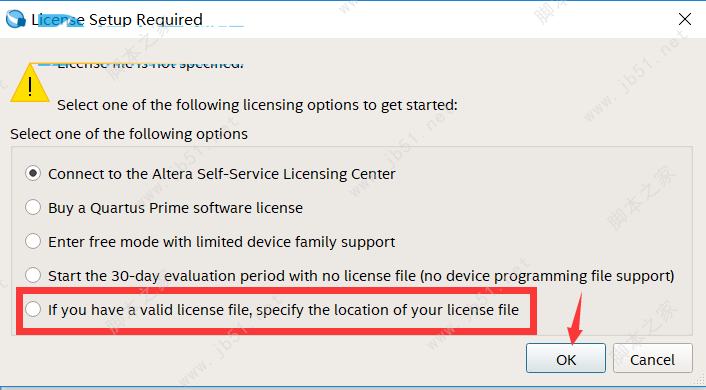The width and height of the screenshot is (706, 390).
Task: Click the yellow warning triangle icon
Action: [30, 83]
